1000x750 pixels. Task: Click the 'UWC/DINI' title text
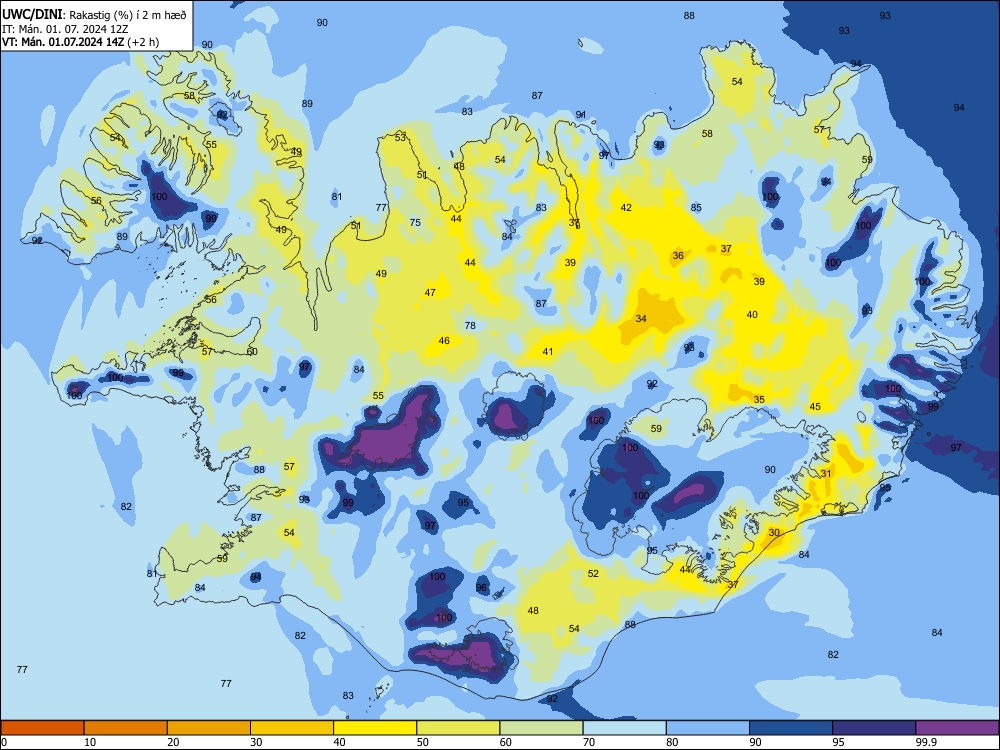[x=33, y=14]
